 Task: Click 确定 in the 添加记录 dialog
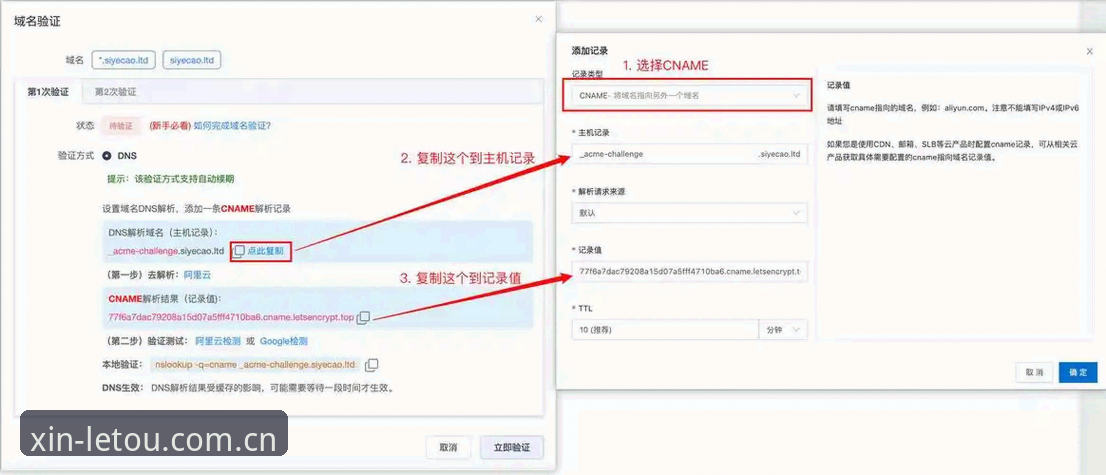click(1078, 373)
